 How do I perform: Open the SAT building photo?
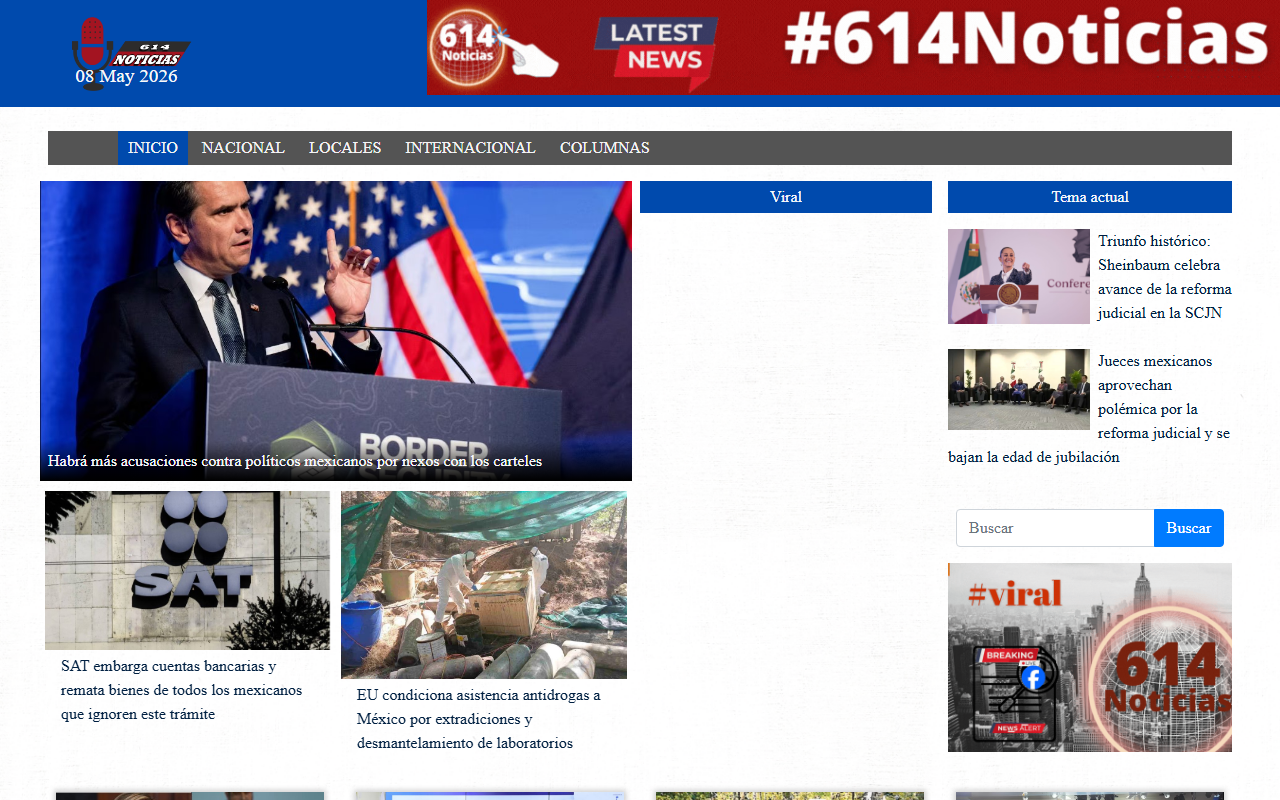(x=187, y=570)
